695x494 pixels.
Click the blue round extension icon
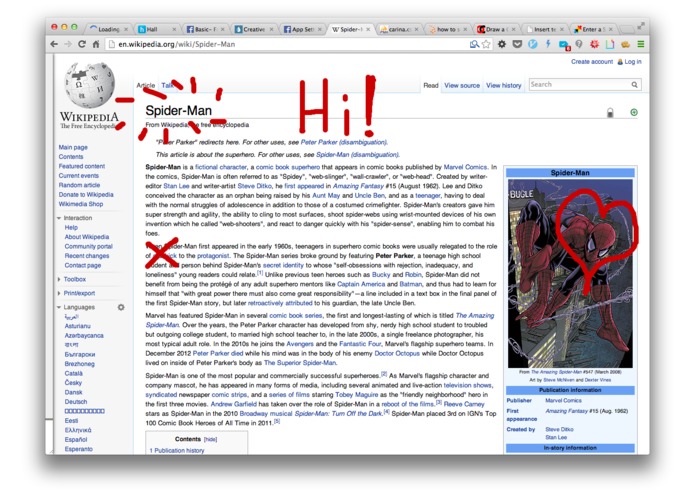[x=533, y=44]
